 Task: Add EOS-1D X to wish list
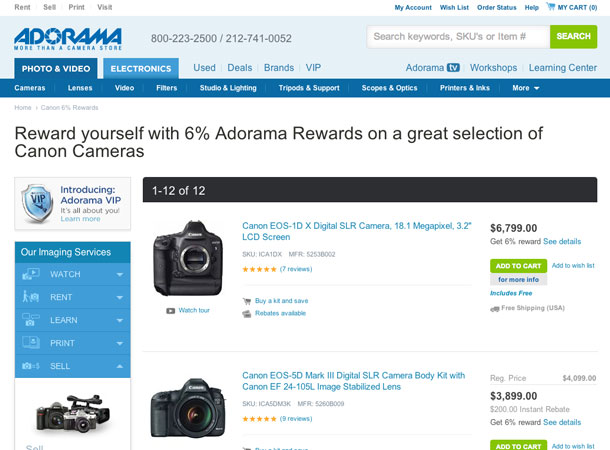(573, 265)
